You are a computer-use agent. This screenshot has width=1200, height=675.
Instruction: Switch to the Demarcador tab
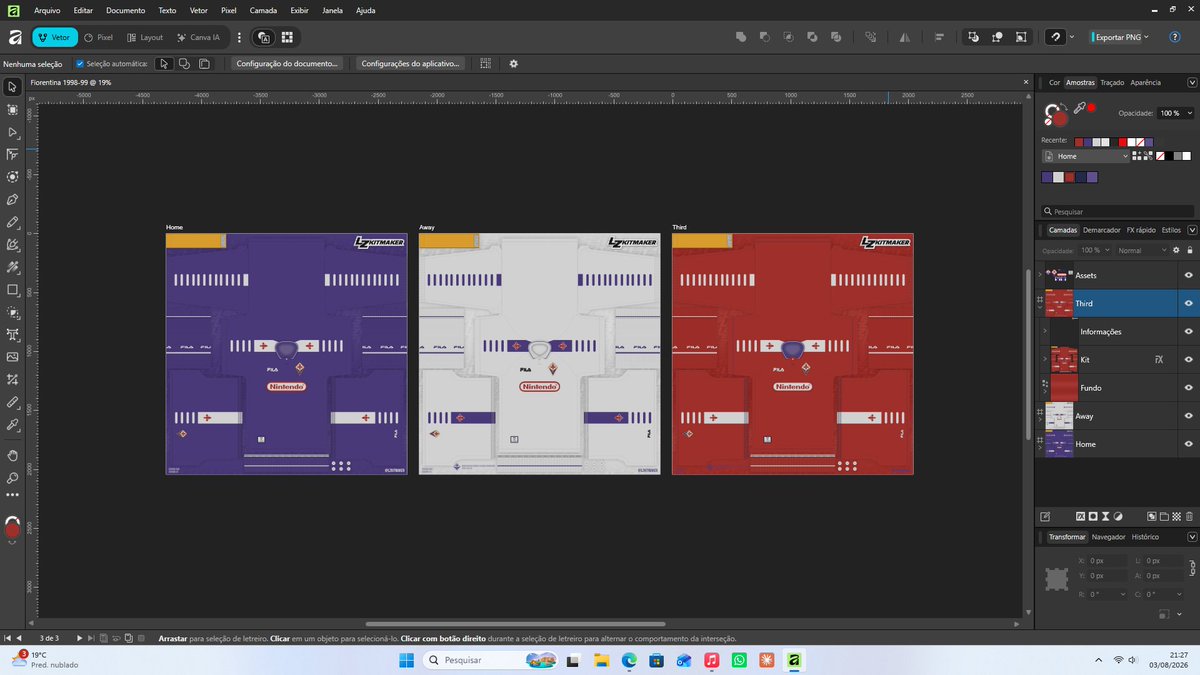click(x=1101, y=230)
